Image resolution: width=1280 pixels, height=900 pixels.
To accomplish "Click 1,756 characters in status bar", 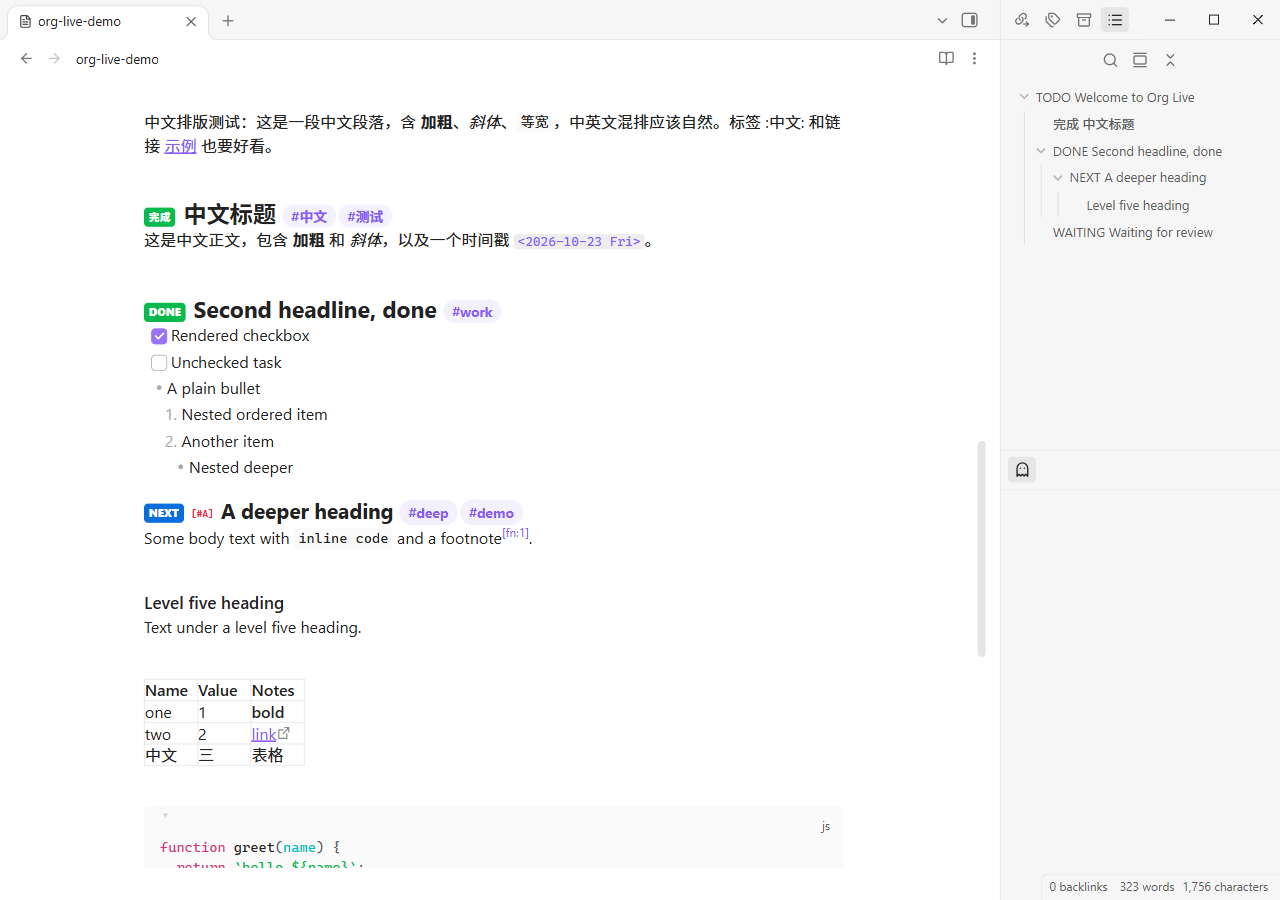I will pyautogui.click(x=1225, y=887).
